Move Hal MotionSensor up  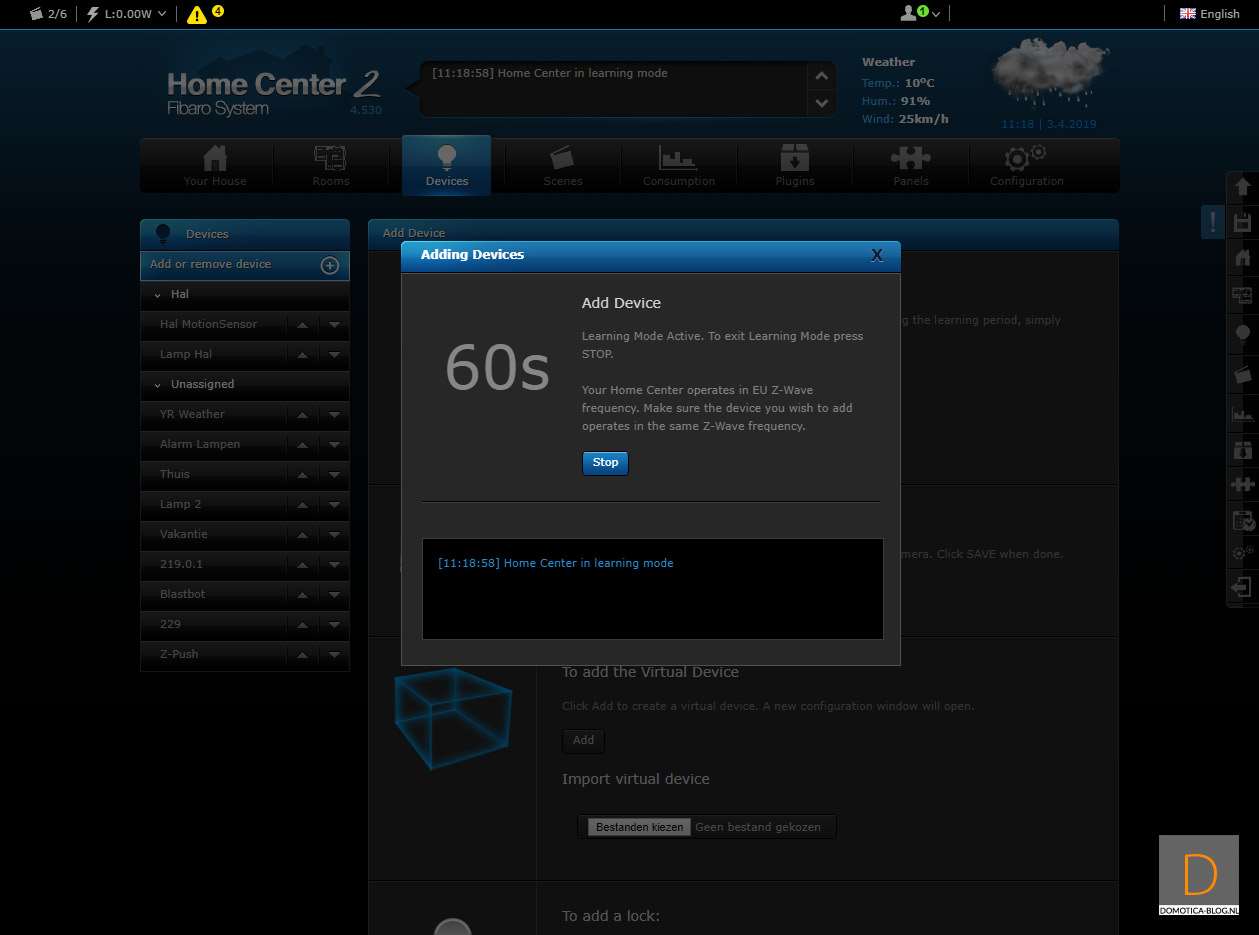click(x=302, y=324)
